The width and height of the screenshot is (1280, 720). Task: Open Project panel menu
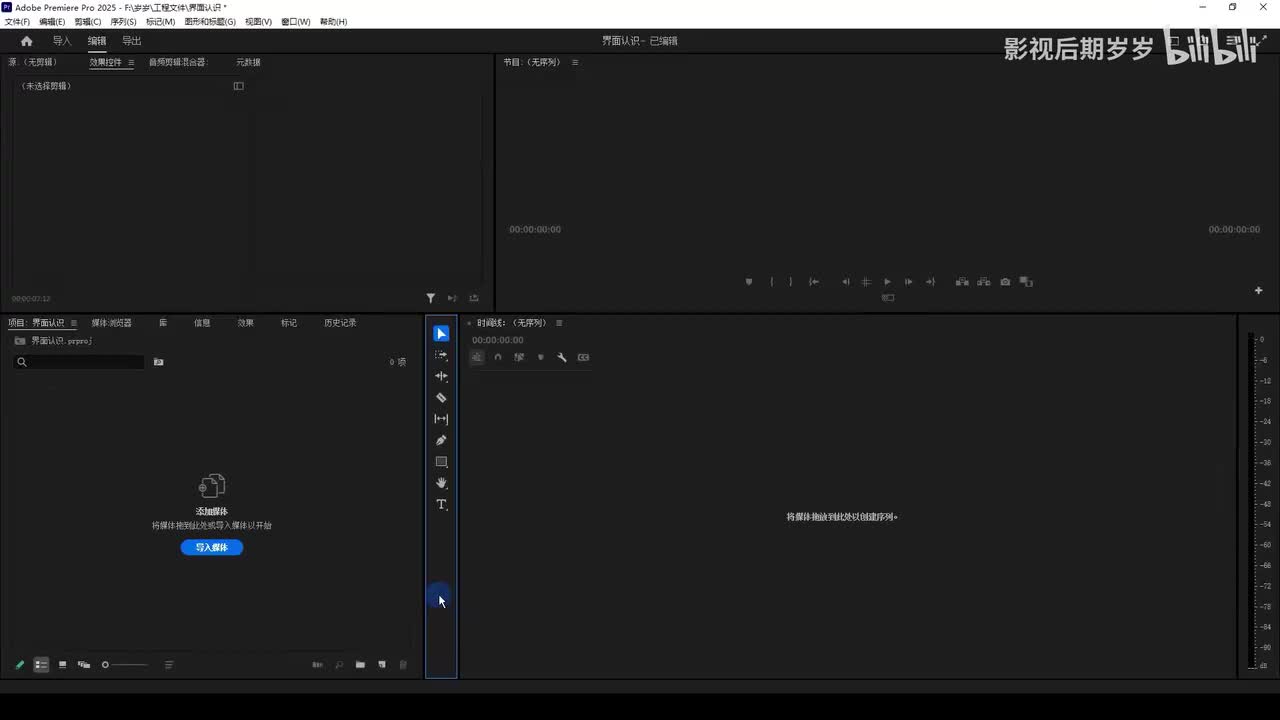(73, 323)
